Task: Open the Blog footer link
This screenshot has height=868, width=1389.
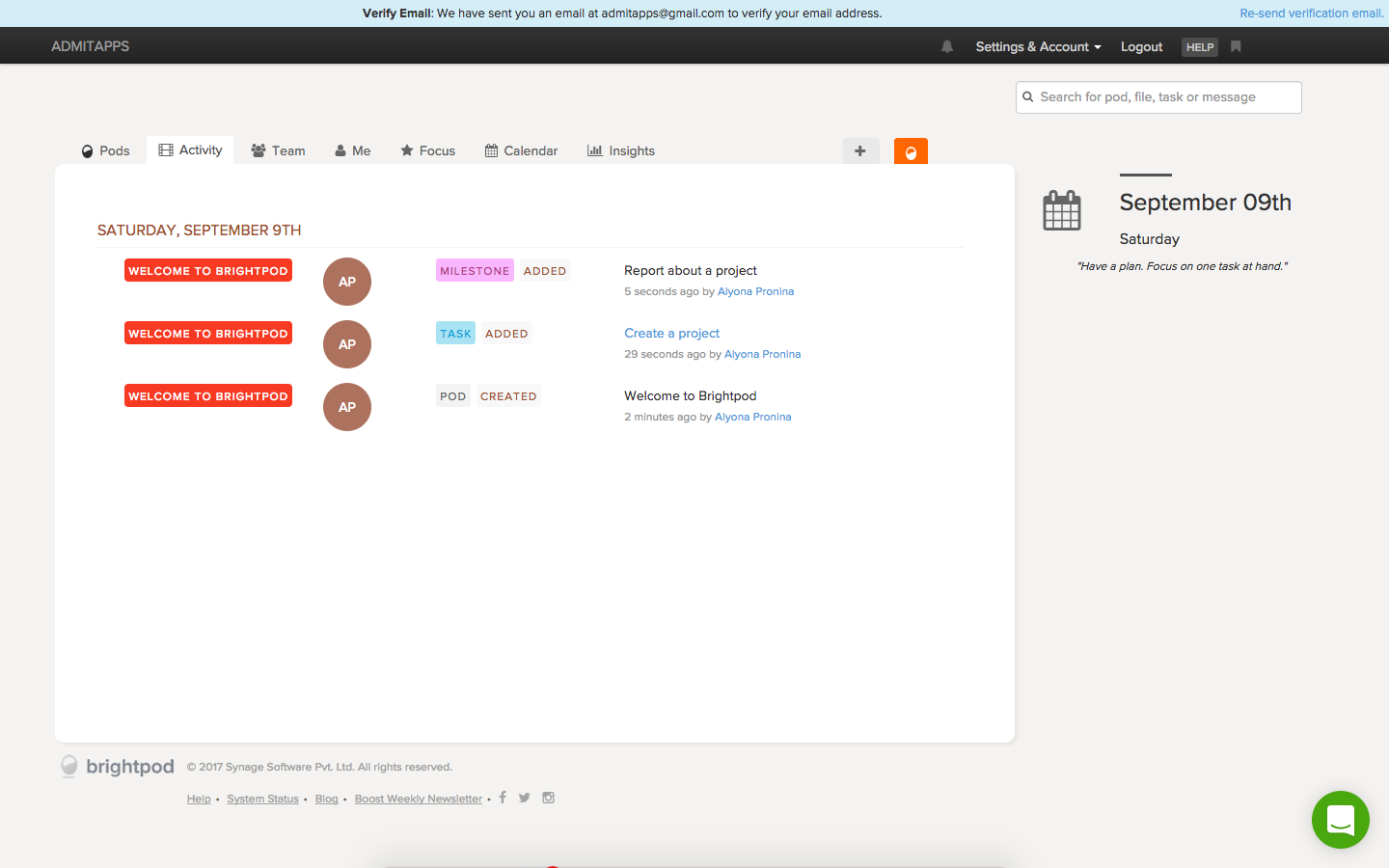Action: pyautogui.click(x=326, y=799)
